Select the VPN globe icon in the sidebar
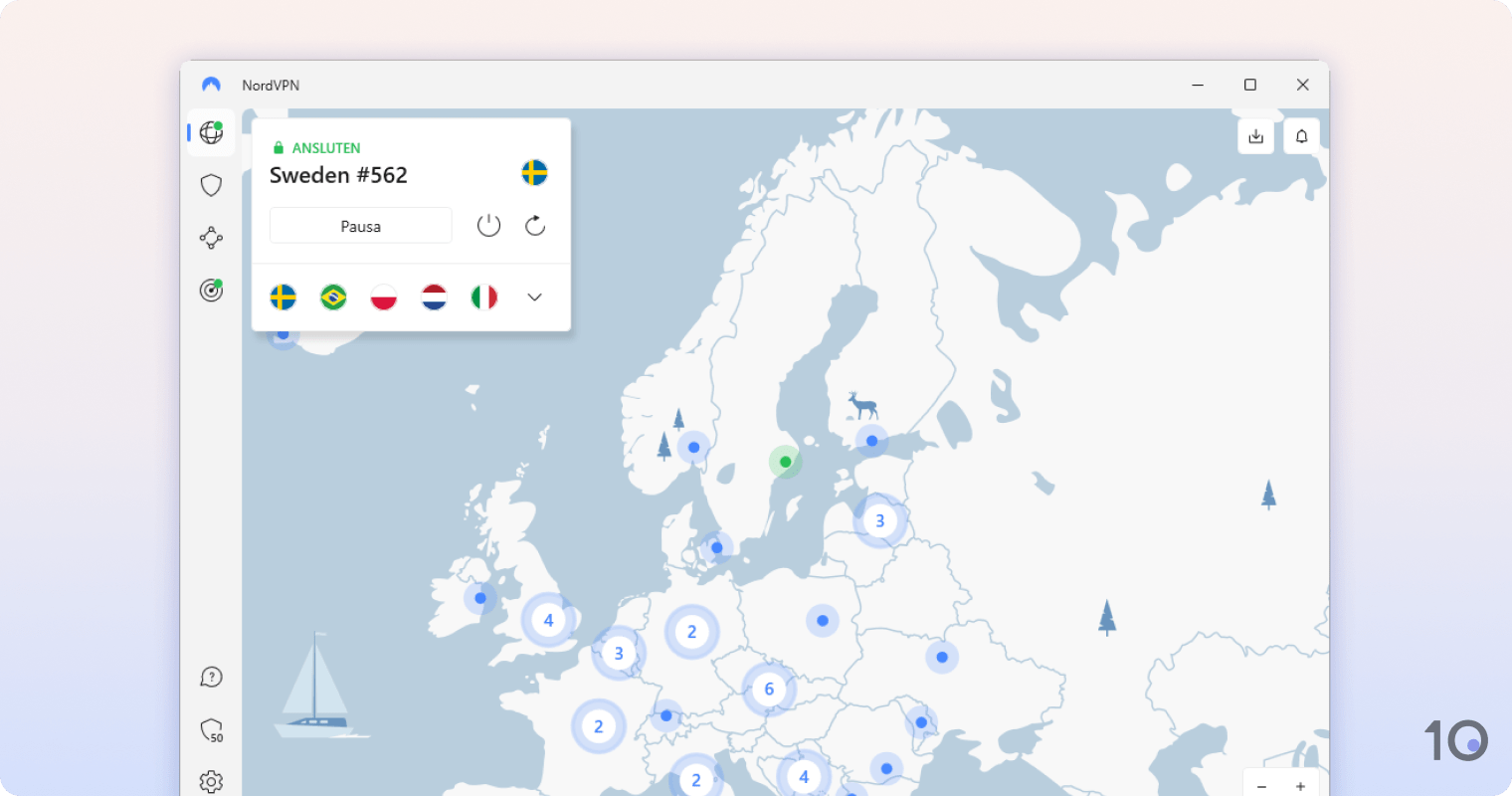 tap(210, 131)
